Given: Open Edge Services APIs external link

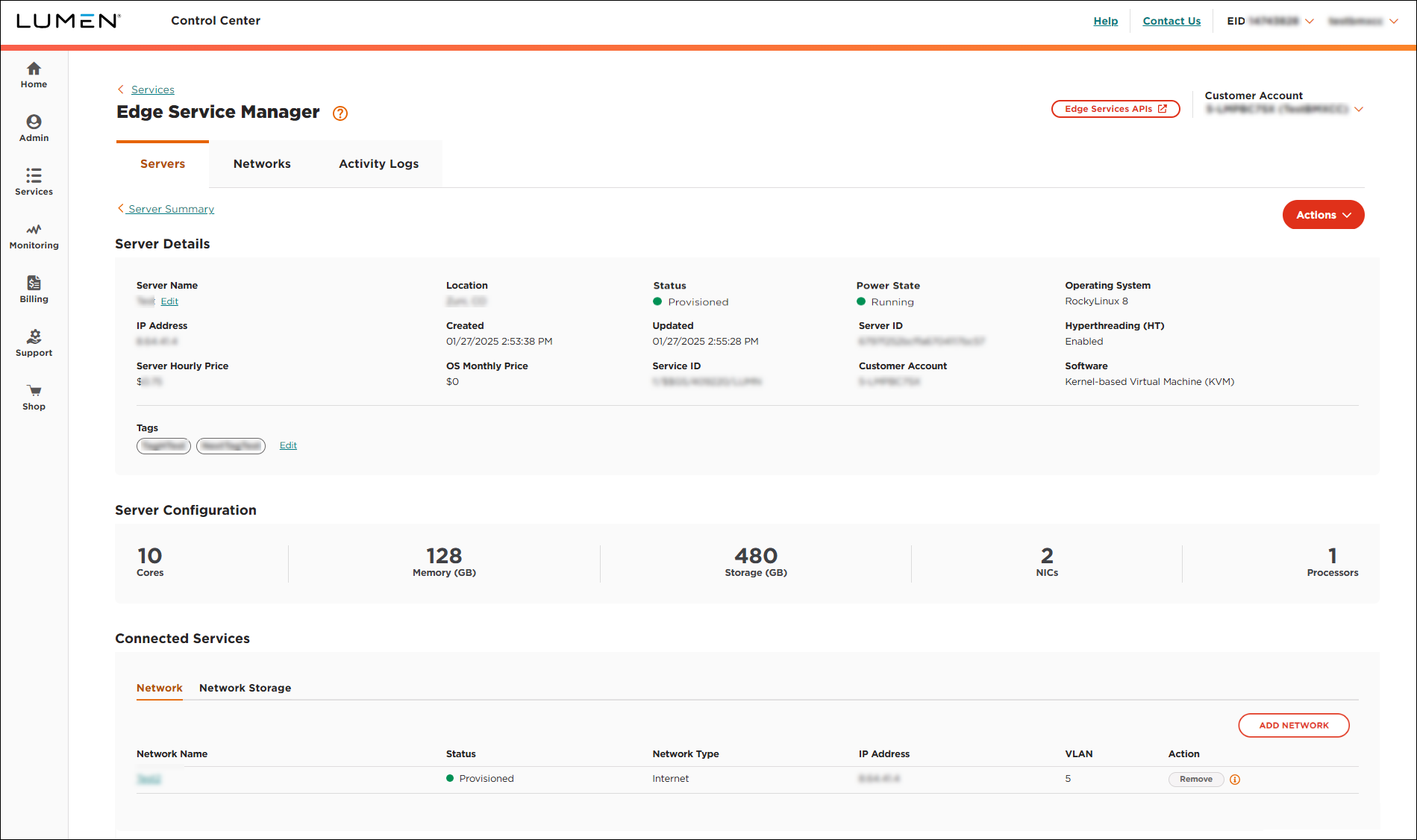Looking at the screenshot, I should [1116, 109].
